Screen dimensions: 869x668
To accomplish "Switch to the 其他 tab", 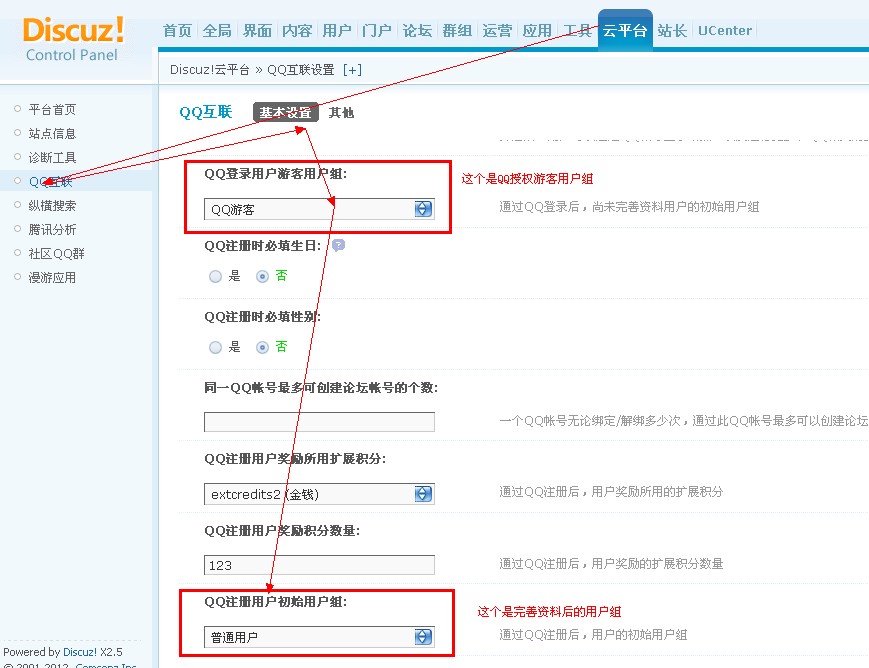I will pyautogui.click(x=341, y=113).
